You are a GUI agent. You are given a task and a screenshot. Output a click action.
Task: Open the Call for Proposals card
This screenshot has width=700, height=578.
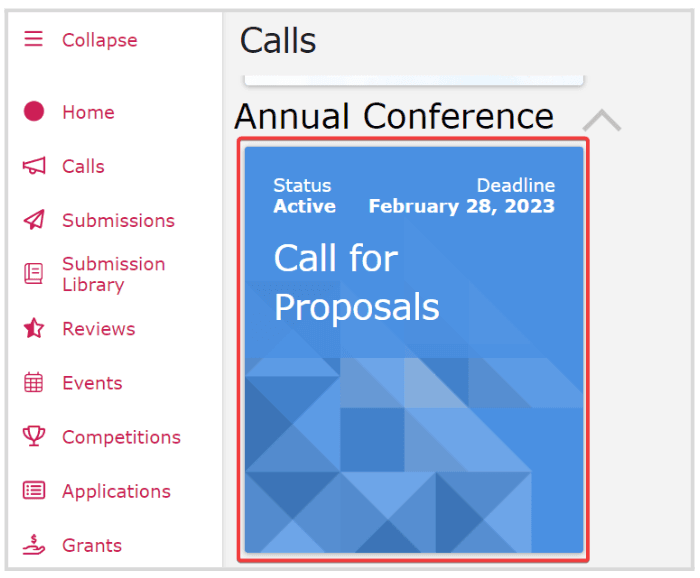tap(414, 349)
